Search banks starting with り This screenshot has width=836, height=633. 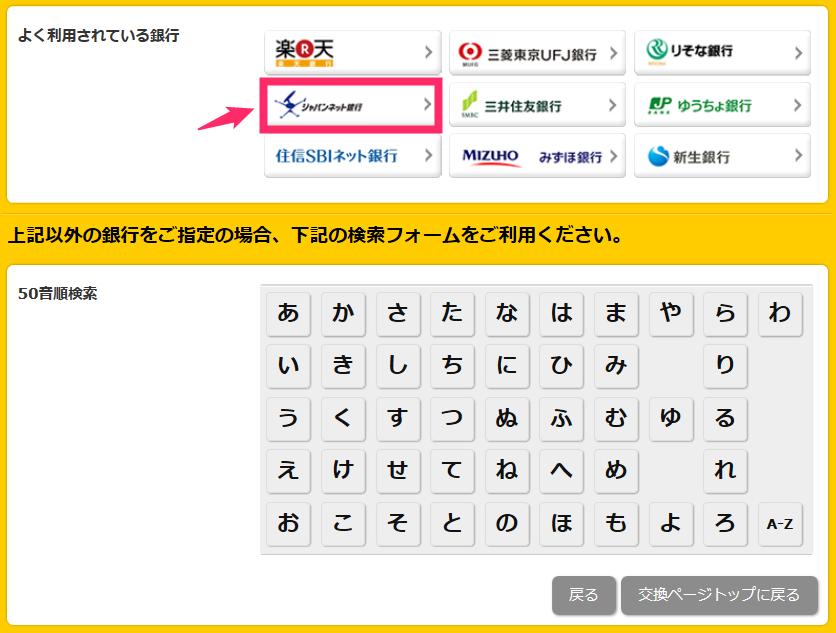(x=726, y=366)
